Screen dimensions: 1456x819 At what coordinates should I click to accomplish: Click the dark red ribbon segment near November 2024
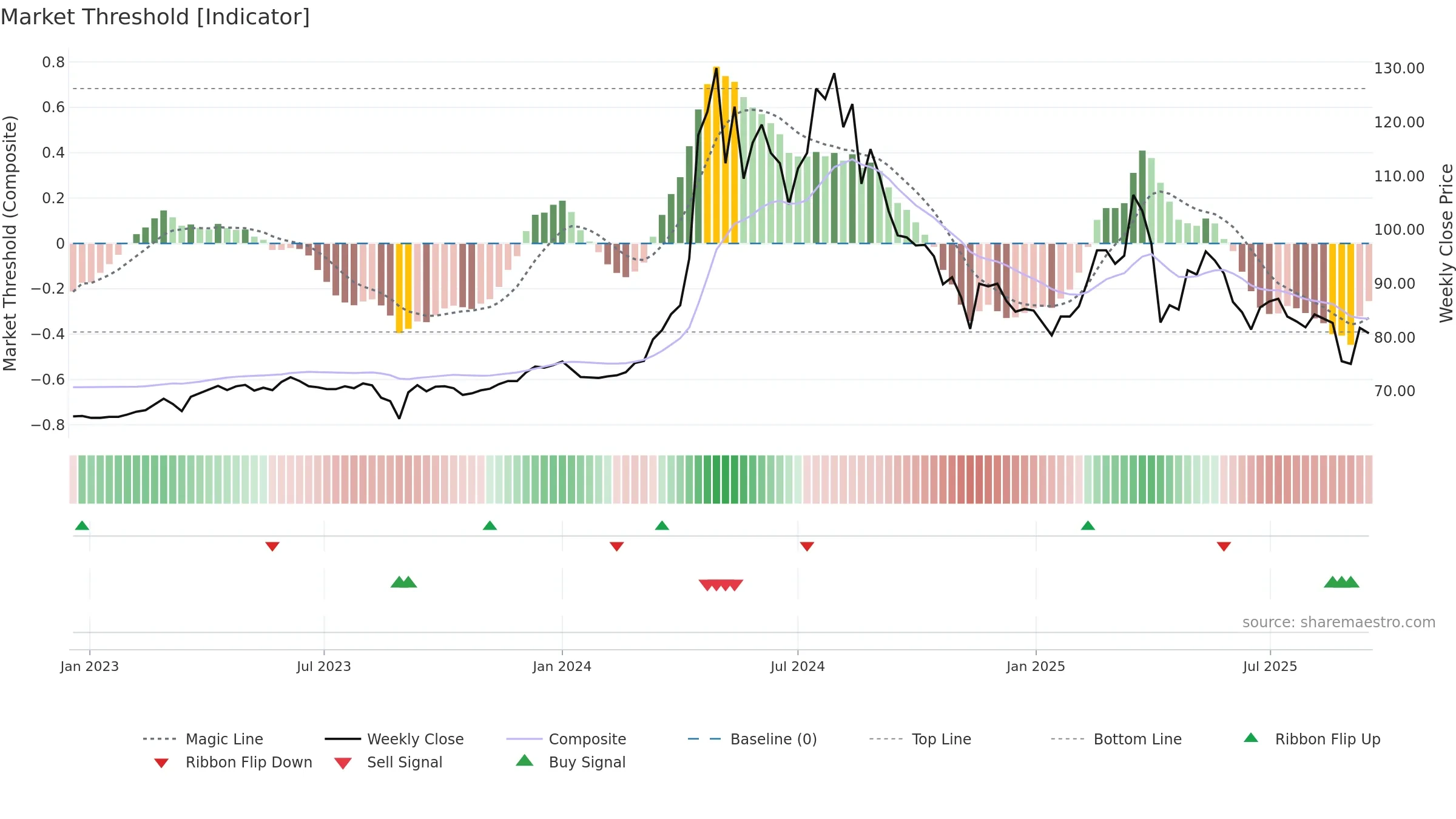(970, 479)
